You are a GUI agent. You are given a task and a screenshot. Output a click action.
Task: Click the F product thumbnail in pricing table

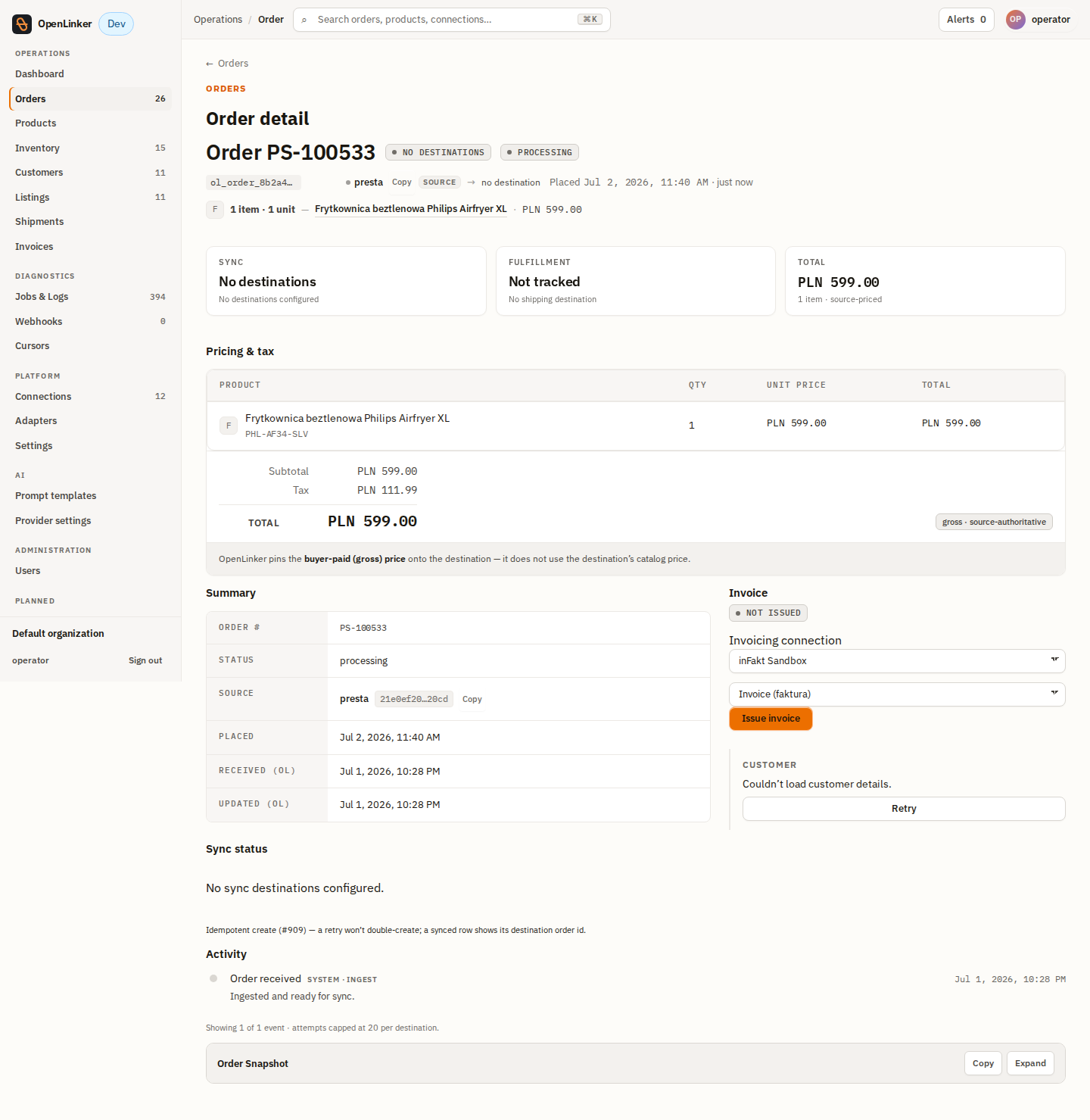[x=229, y=426]
